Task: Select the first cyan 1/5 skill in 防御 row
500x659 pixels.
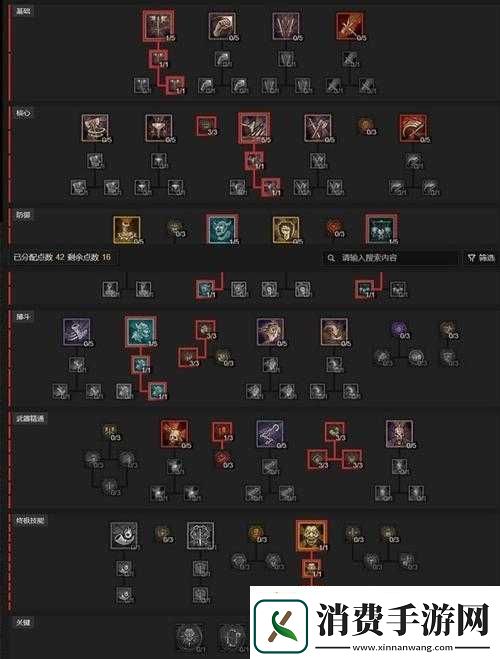Action: [222, 229]
